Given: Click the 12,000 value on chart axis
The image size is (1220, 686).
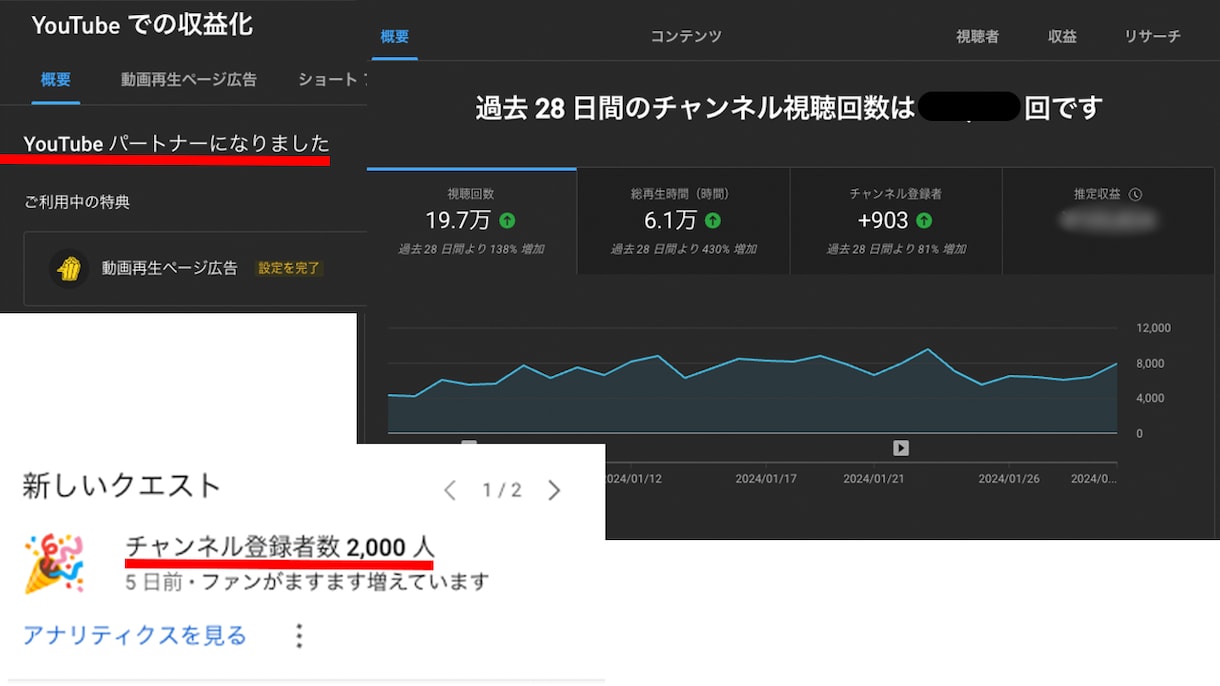Looking at the screenshot, I should [x=1154, y=328].
